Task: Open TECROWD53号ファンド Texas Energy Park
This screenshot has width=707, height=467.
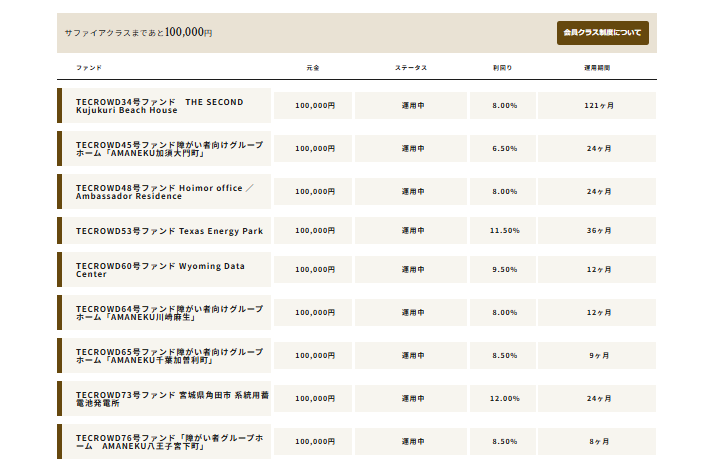Action: 164,230
